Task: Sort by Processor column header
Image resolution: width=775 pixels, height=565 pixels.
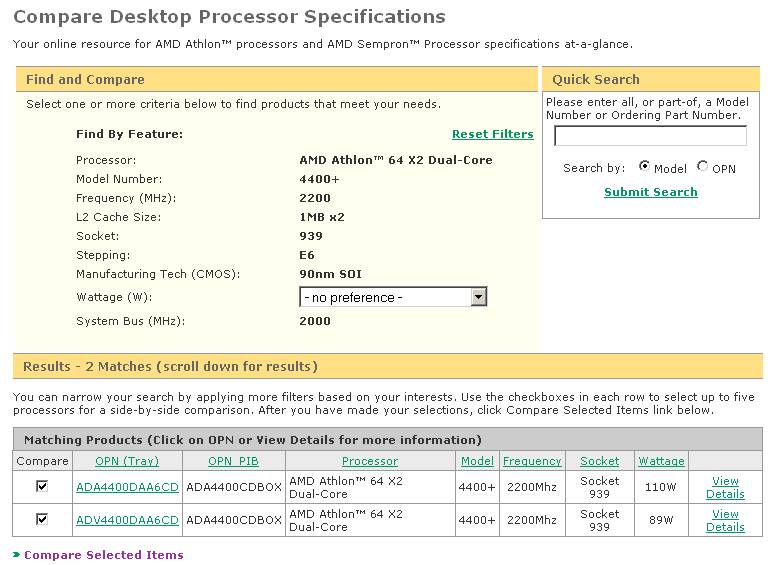Action: click(370, 461)
